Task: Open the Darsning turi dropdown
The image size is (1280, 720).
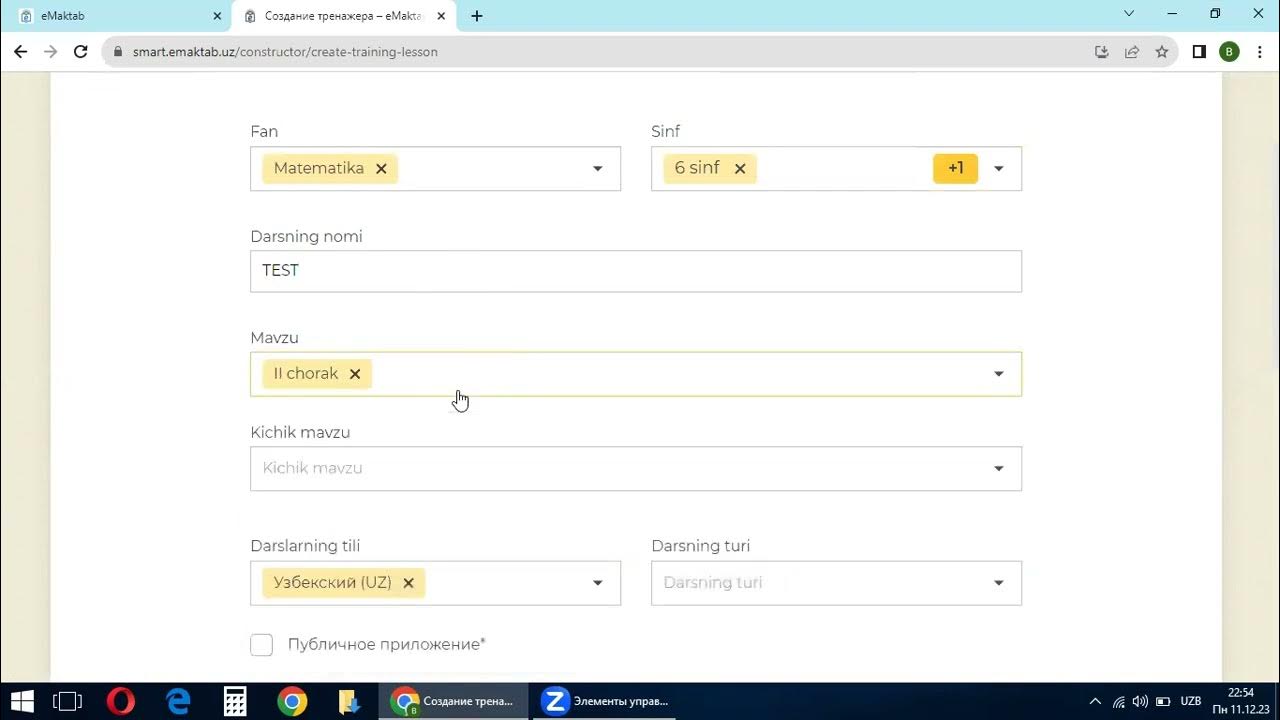Action: [x=836, y=583]
